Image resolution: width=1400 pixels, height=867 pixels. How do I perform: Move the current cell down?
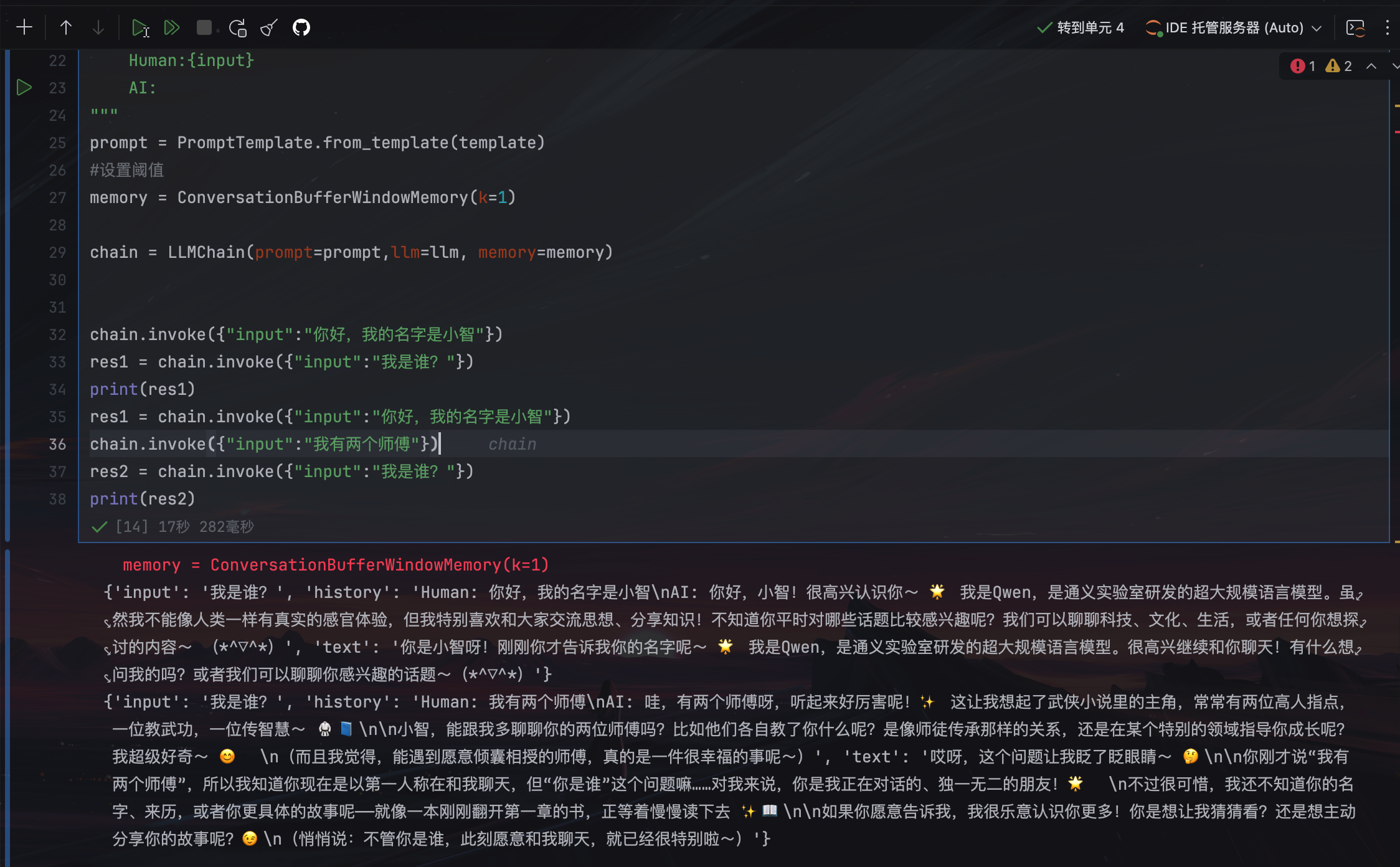tap(98, 27)
